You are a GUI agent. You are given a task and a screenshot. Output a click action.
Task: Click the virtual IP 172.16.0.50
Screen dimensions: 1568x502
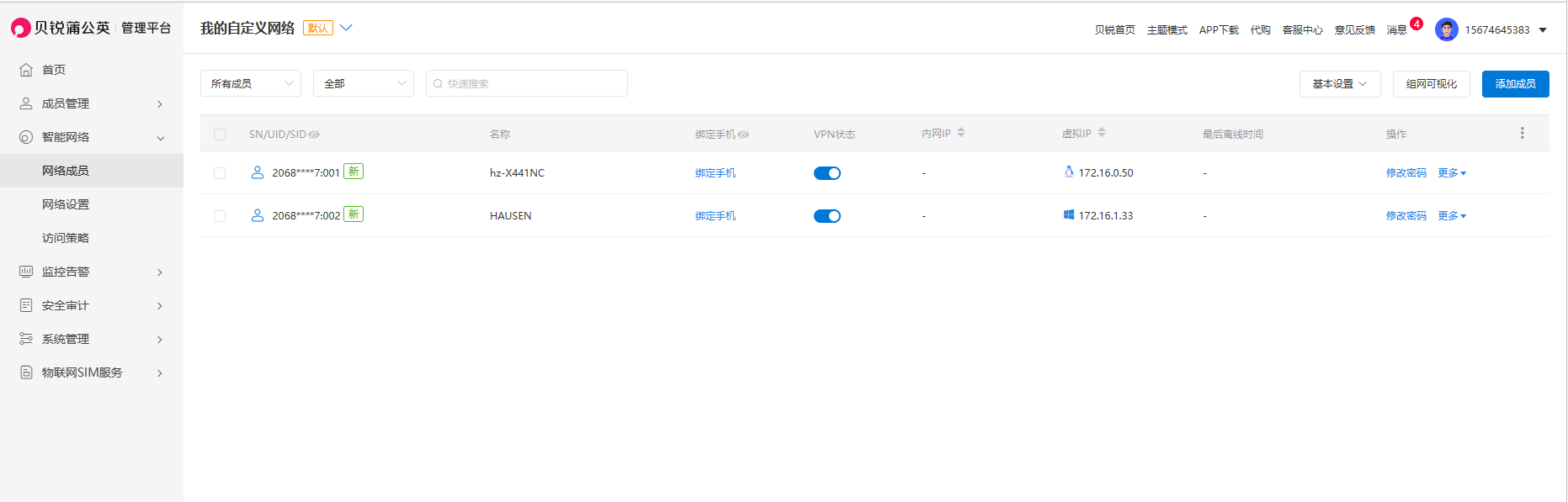(1106, 173)
